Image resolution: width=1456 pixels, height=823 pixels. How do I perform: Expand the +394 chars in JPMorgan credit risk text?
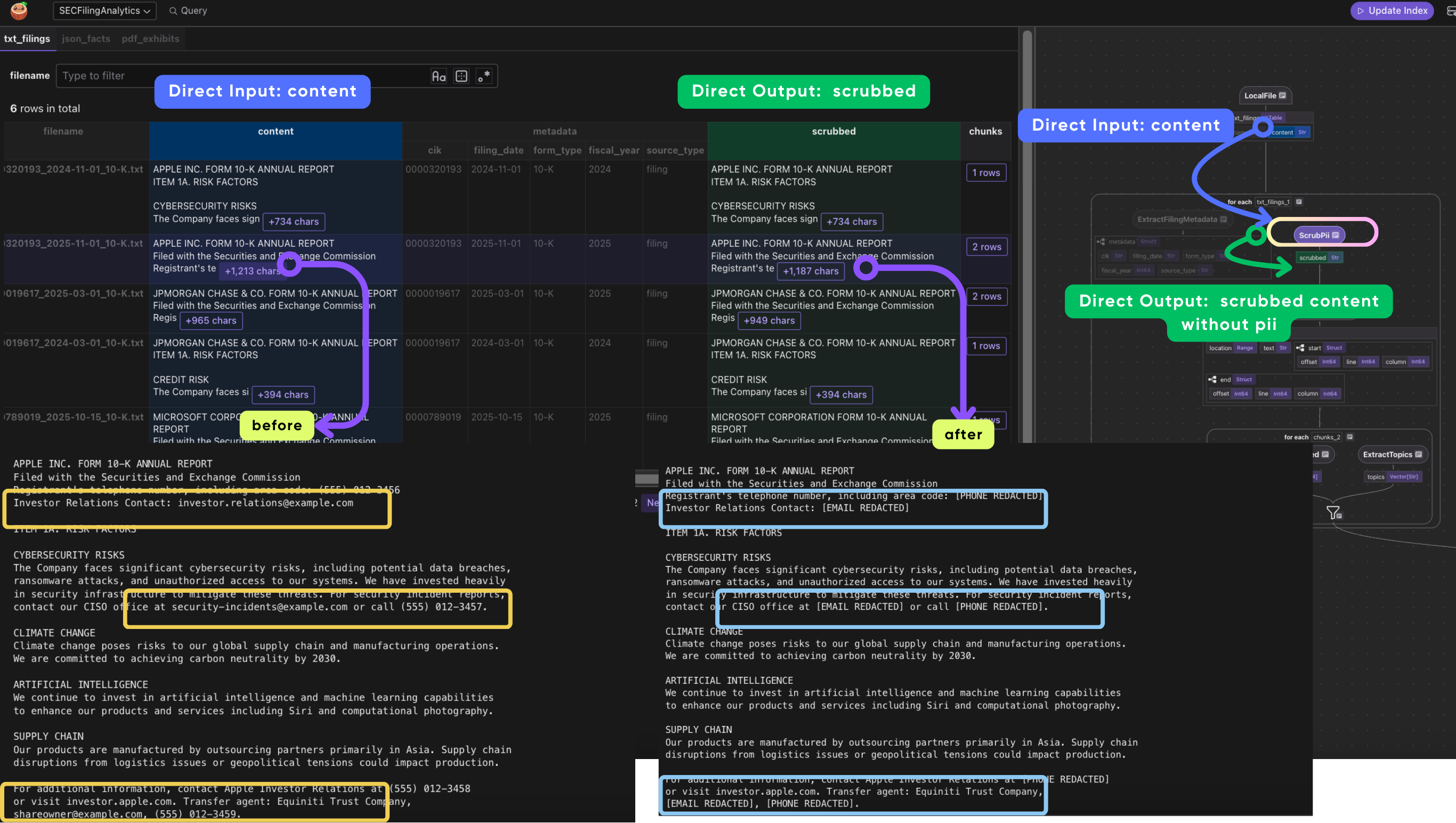point(282,394)
